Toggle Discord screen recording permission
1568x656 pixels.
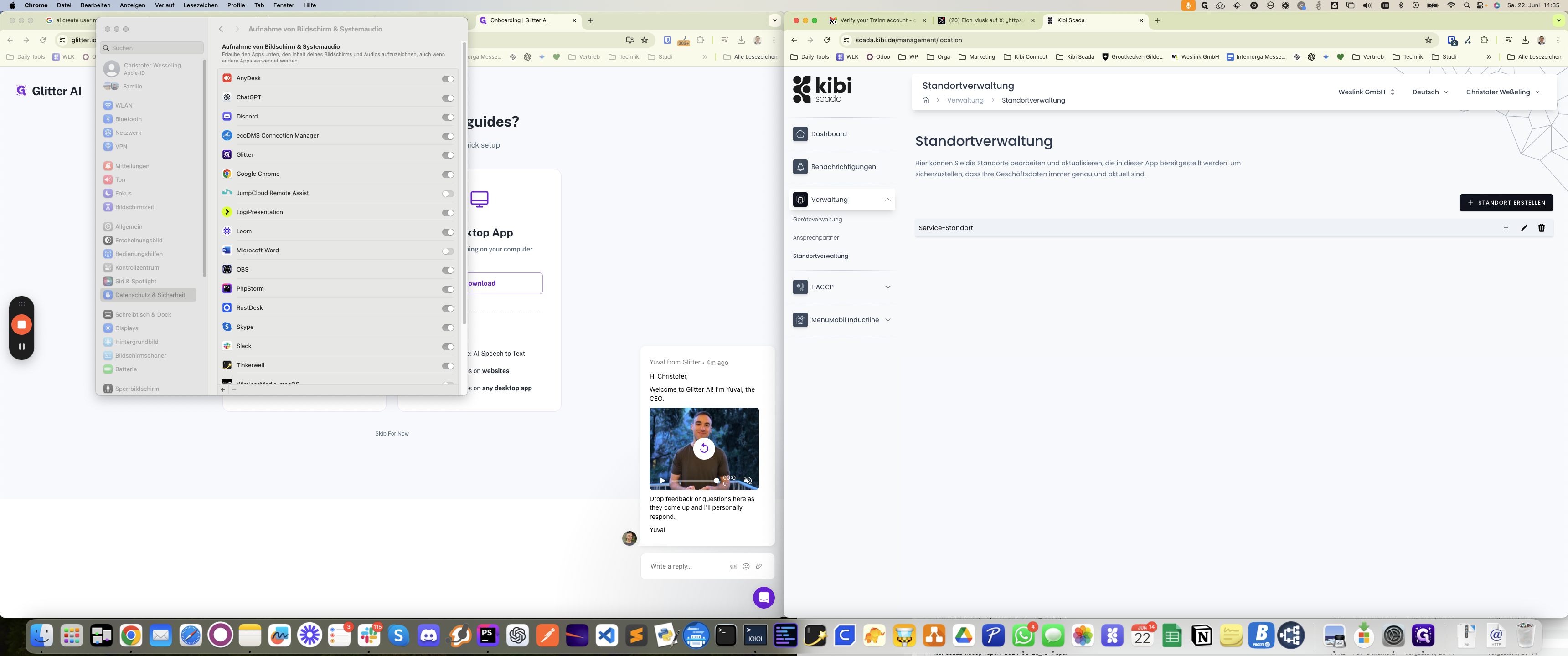click(x=448, y=117)
